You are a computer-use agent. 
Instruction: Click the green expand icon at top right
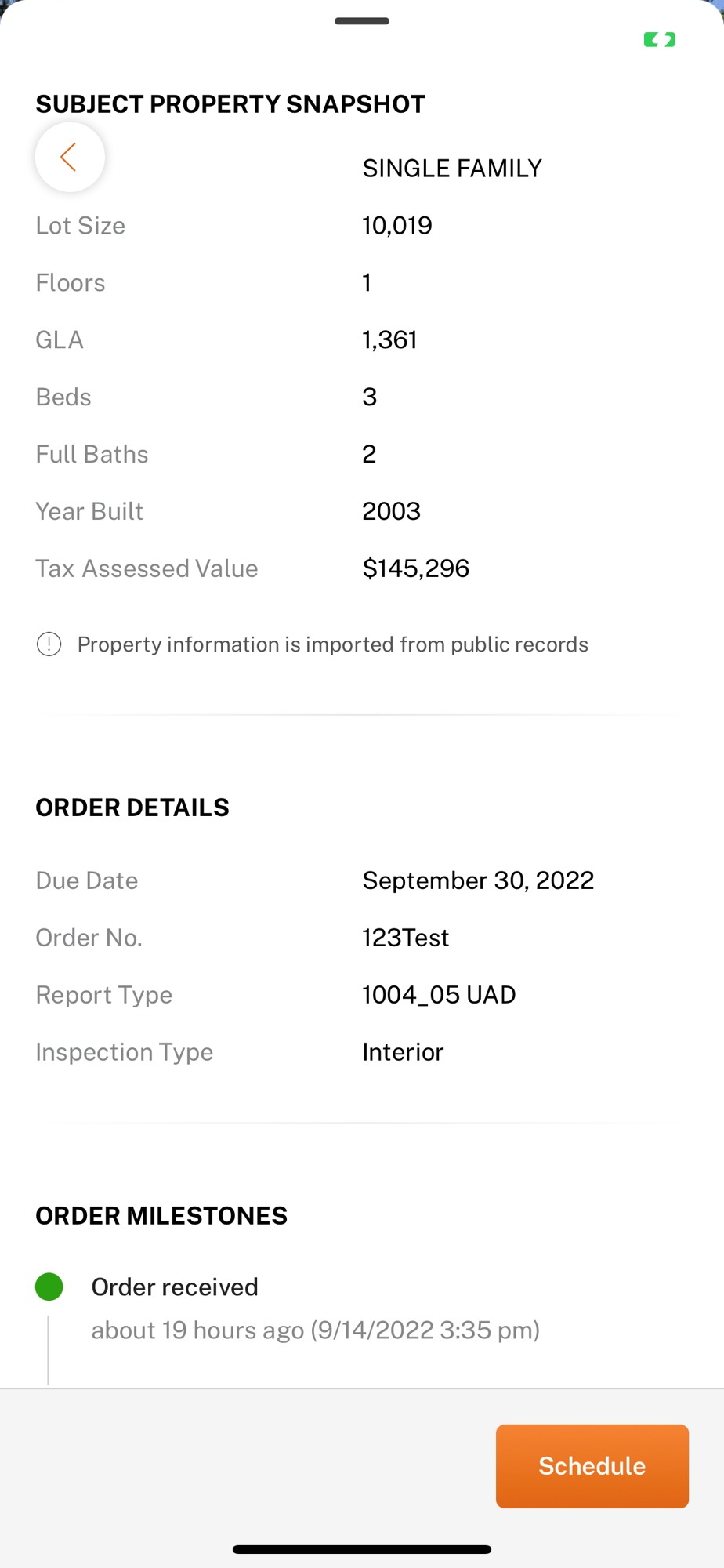[659, 40]
